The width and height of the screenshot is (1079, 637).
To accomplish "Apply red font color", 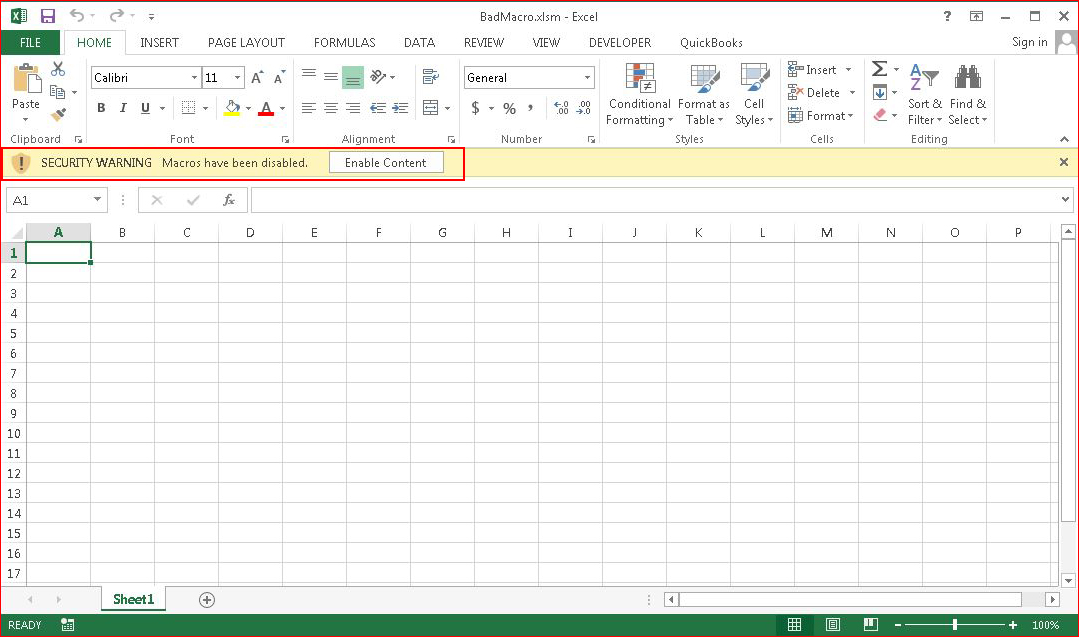I will (266, 108).
